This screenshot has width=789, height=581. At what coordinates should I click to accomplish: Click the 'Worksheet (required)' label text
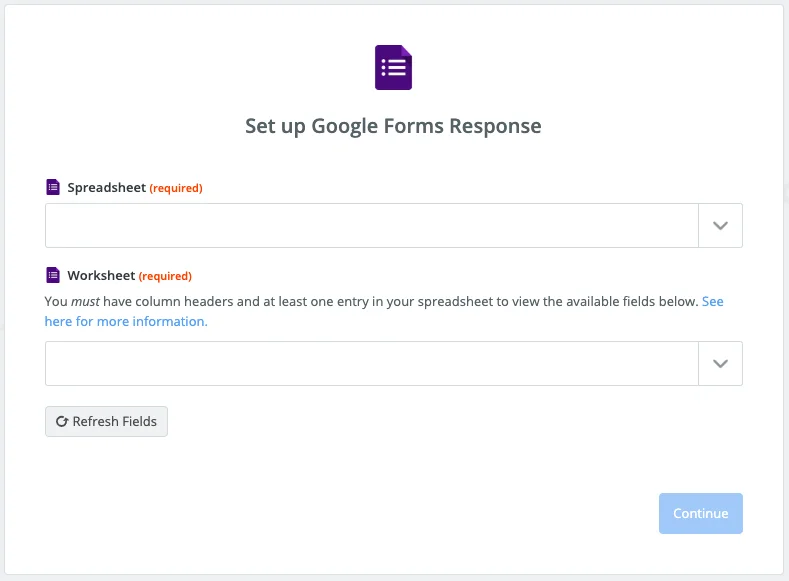point(129,276)
